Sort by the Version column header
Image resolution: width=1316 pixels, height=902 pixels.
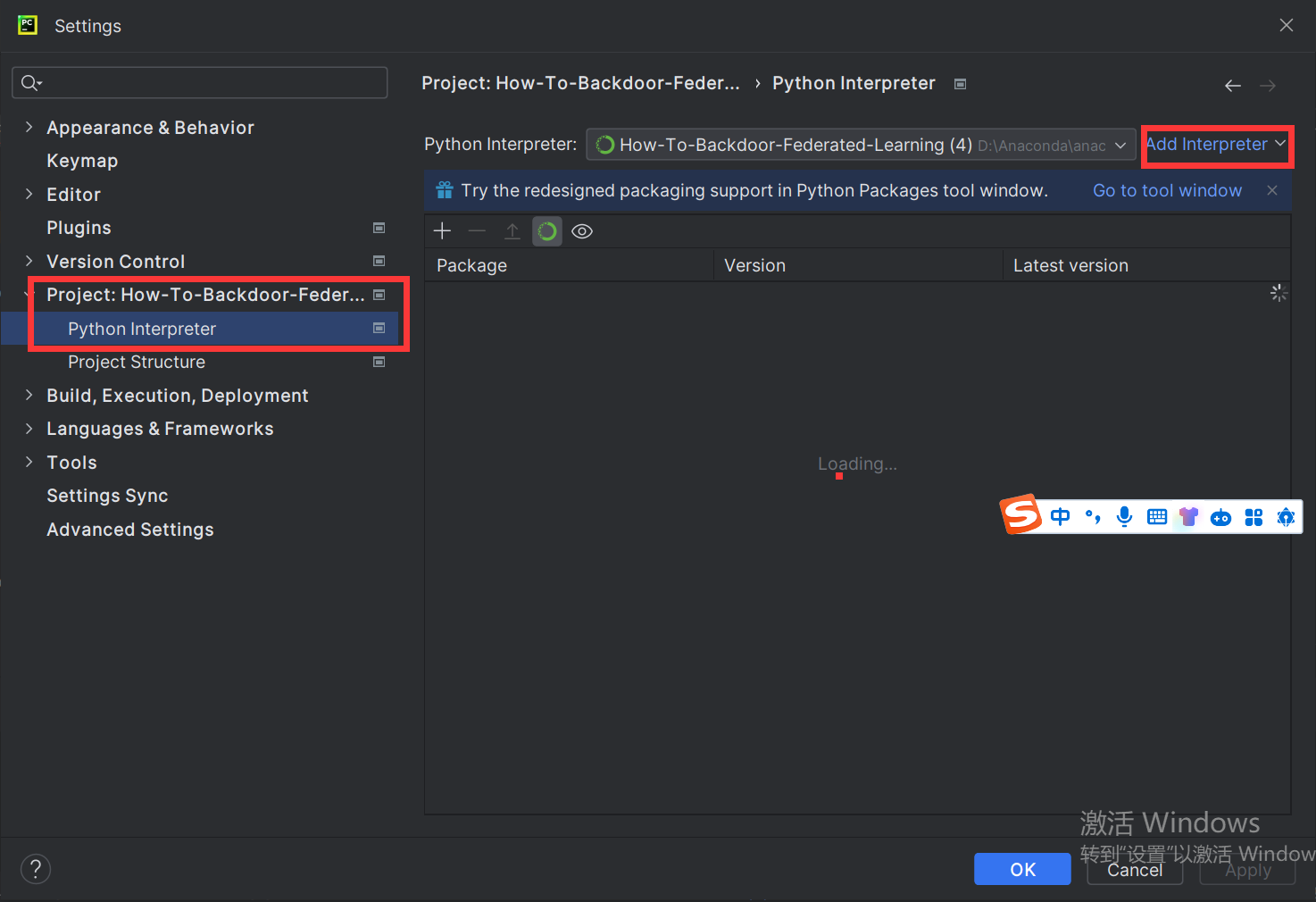pos(858,265)
